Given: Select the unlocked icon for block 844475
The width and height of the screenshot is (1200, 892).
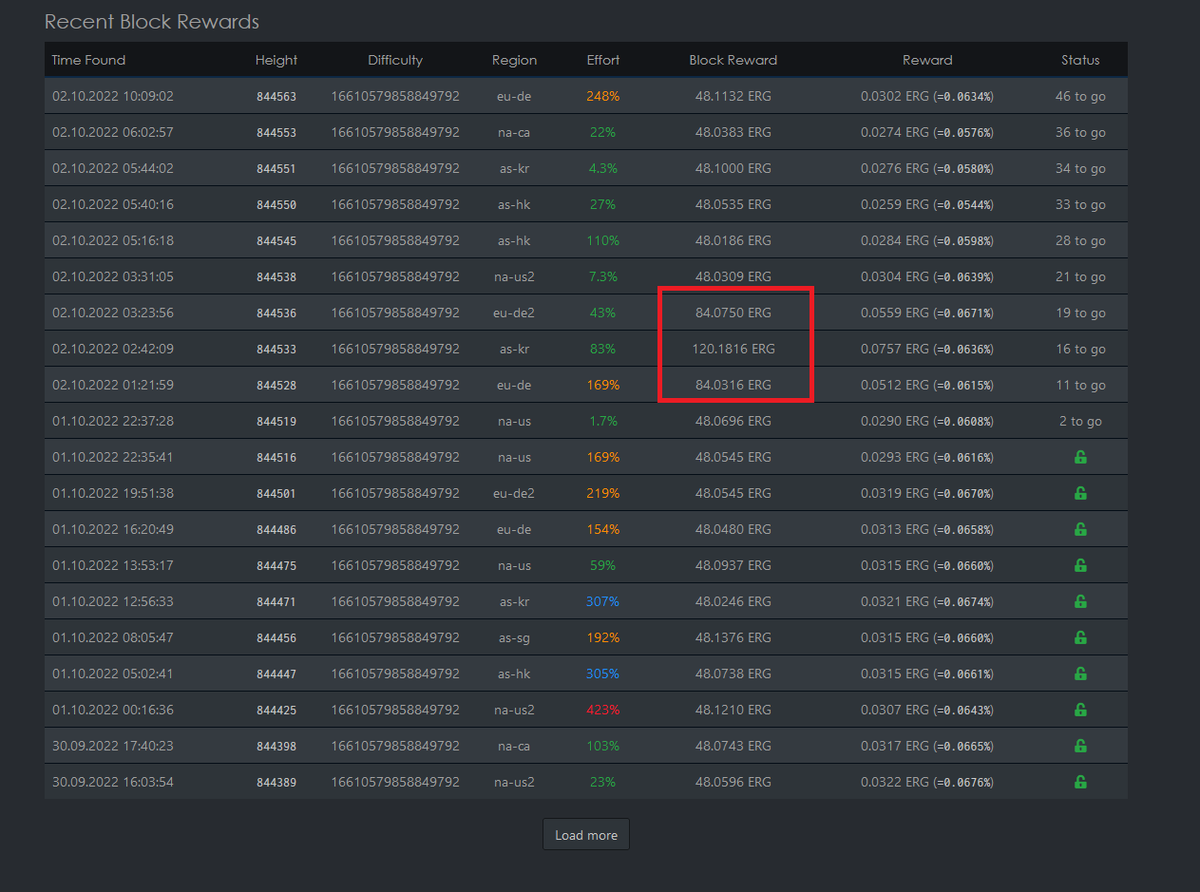Looking at the screenshot, I should 1080,565.
